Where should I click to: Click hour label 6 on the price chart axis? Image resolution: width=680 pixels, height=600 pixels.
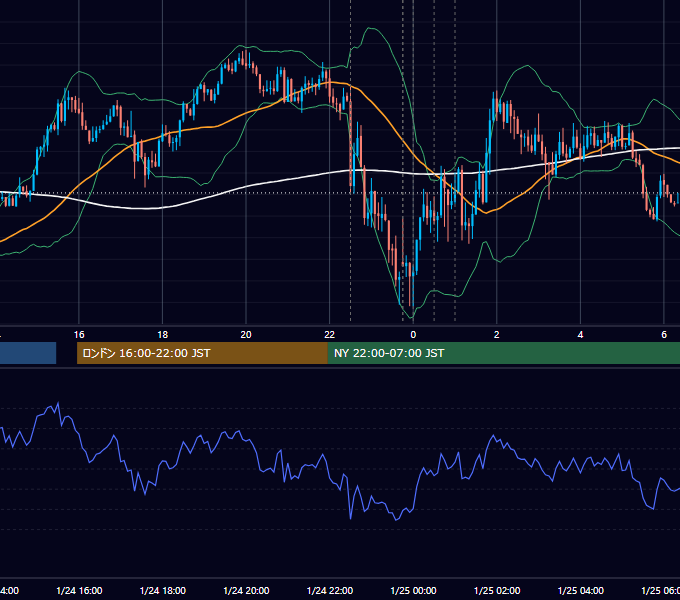[x=664, y=335]
